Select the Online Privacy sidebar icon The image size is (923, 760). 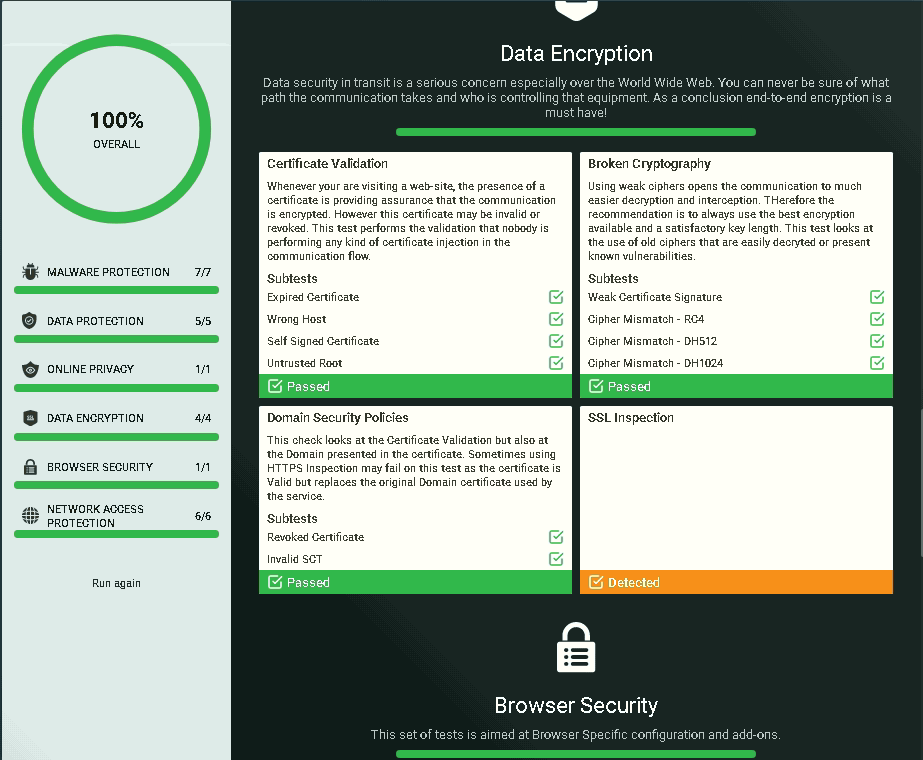[x=29, y=369]
